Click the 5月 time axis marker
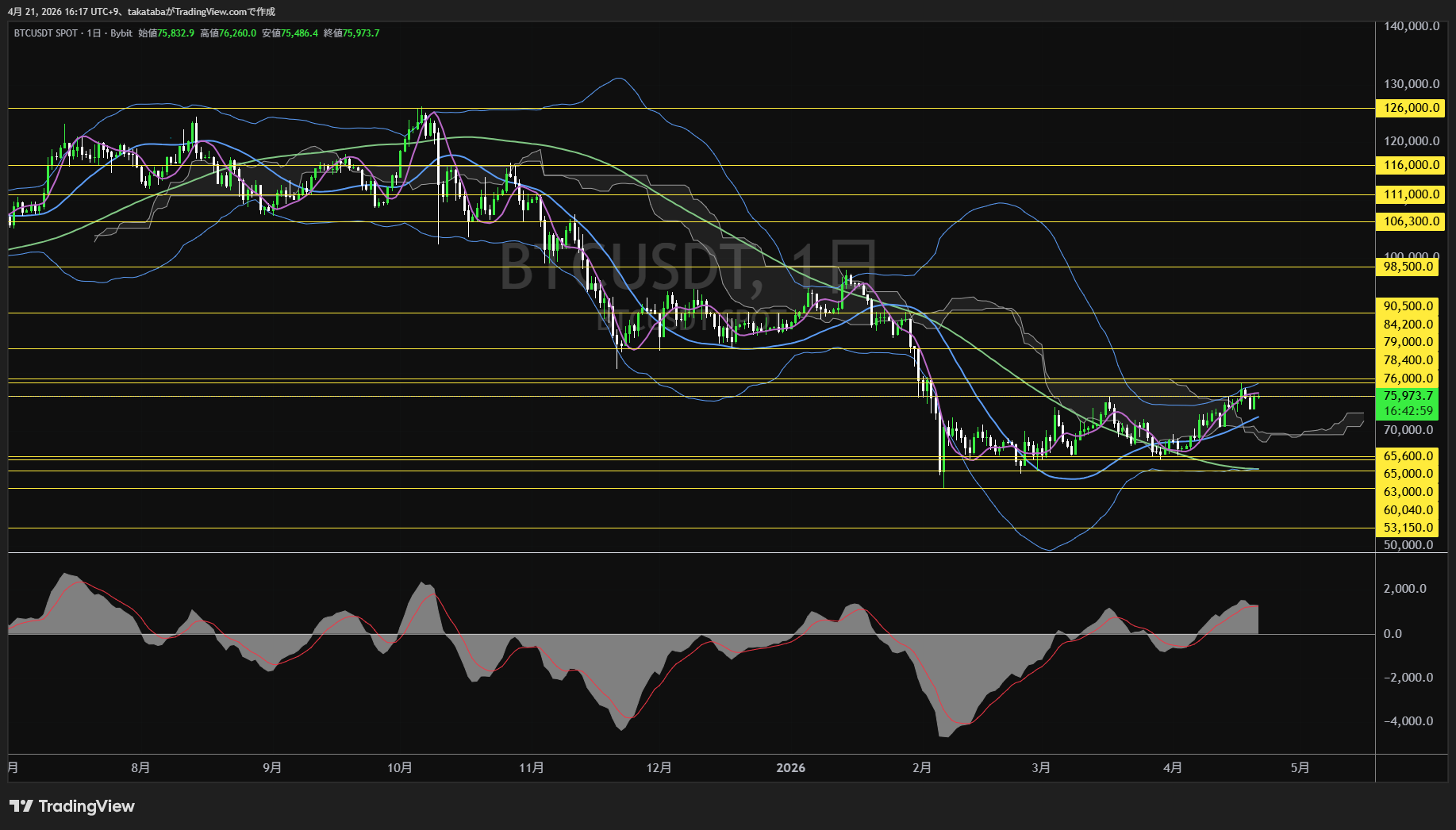The height and width of the screenshot is (830, 1456). point(1300,768)
